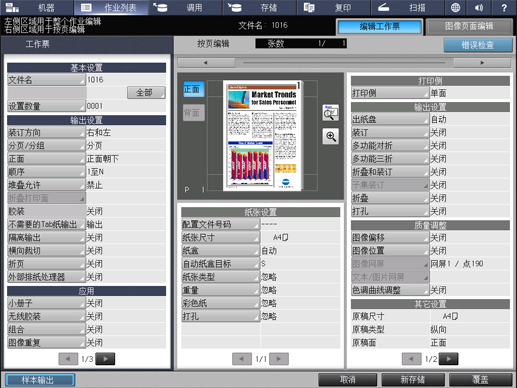Image resolution: width=517 pixels, height=388 pixels.
Task: Open the preview detail magnifier icon
Action: (330, 113)
